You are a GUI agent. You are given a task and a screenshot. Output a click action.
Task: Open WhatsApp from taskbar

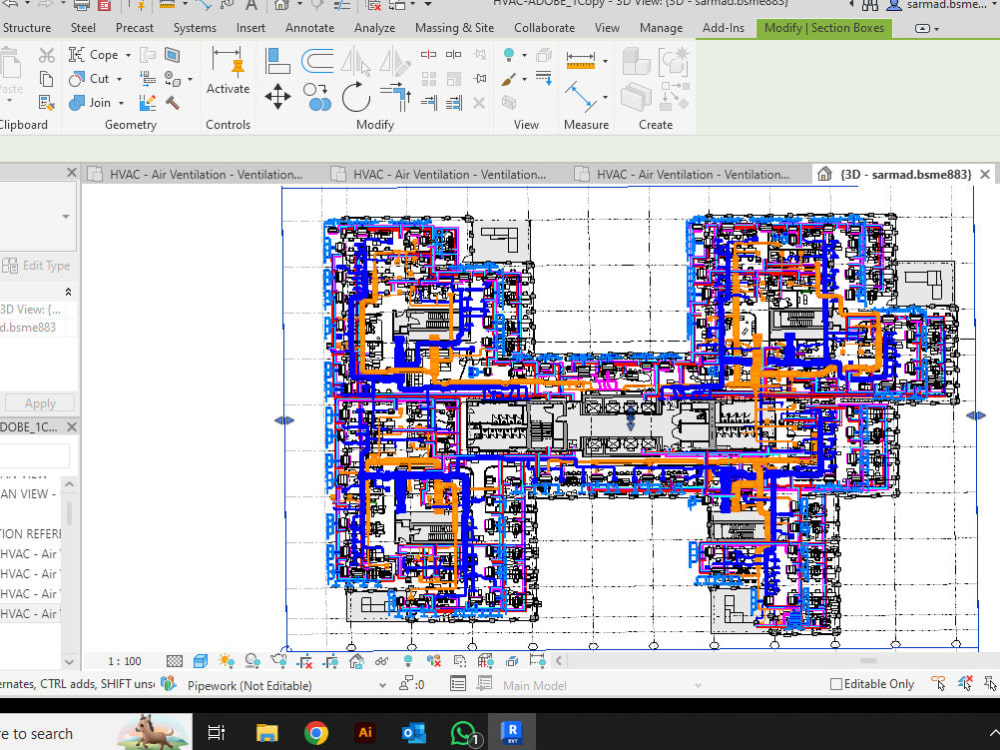(464, 733)
